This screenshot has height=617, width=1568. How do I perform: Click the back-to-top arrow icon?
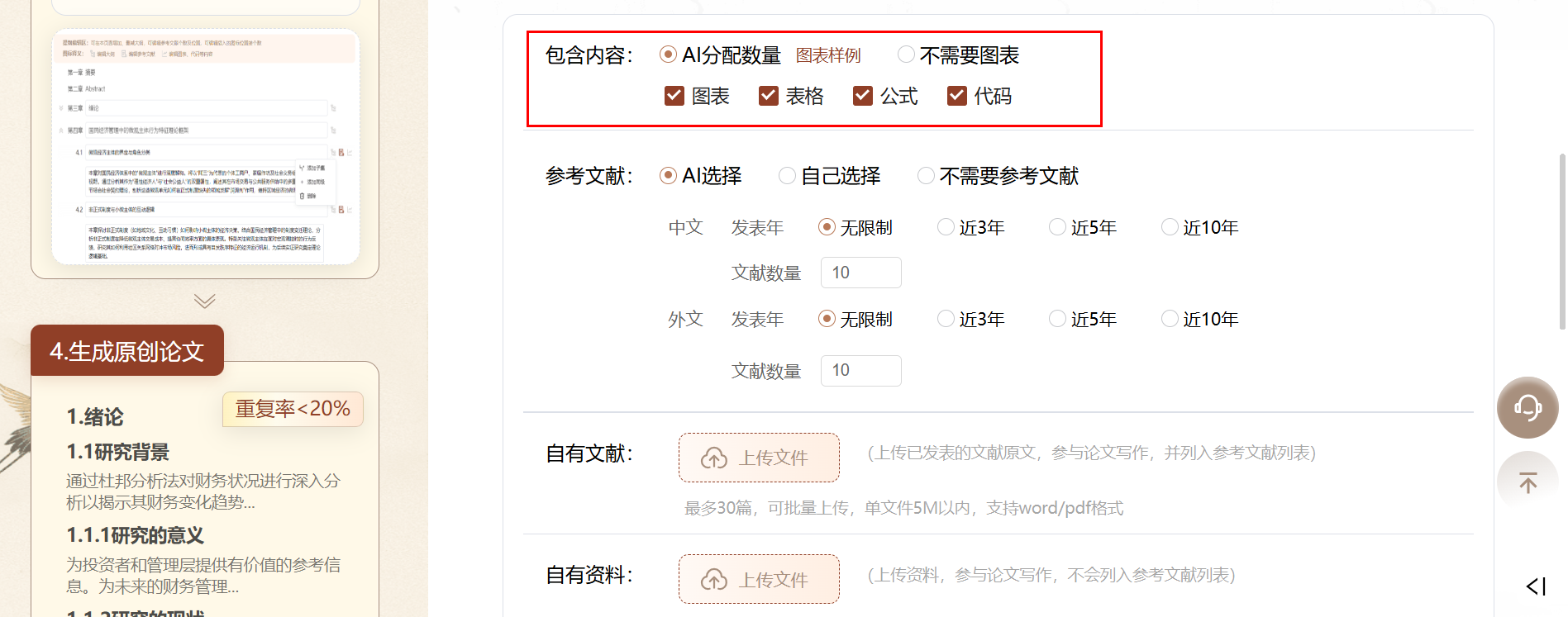[x=1527, y=482]
